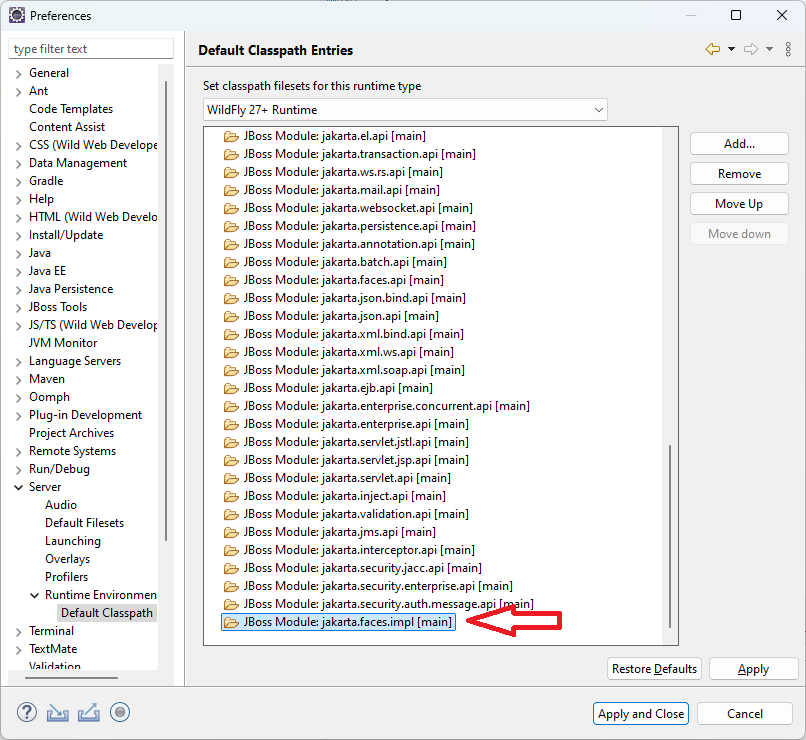
Task: Click the classpath list vertical scrollbar
Action: coord(670,536)
